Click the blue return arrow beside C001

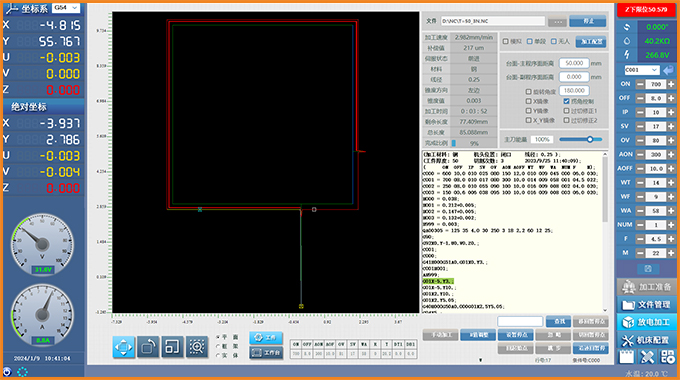point(668,70)
